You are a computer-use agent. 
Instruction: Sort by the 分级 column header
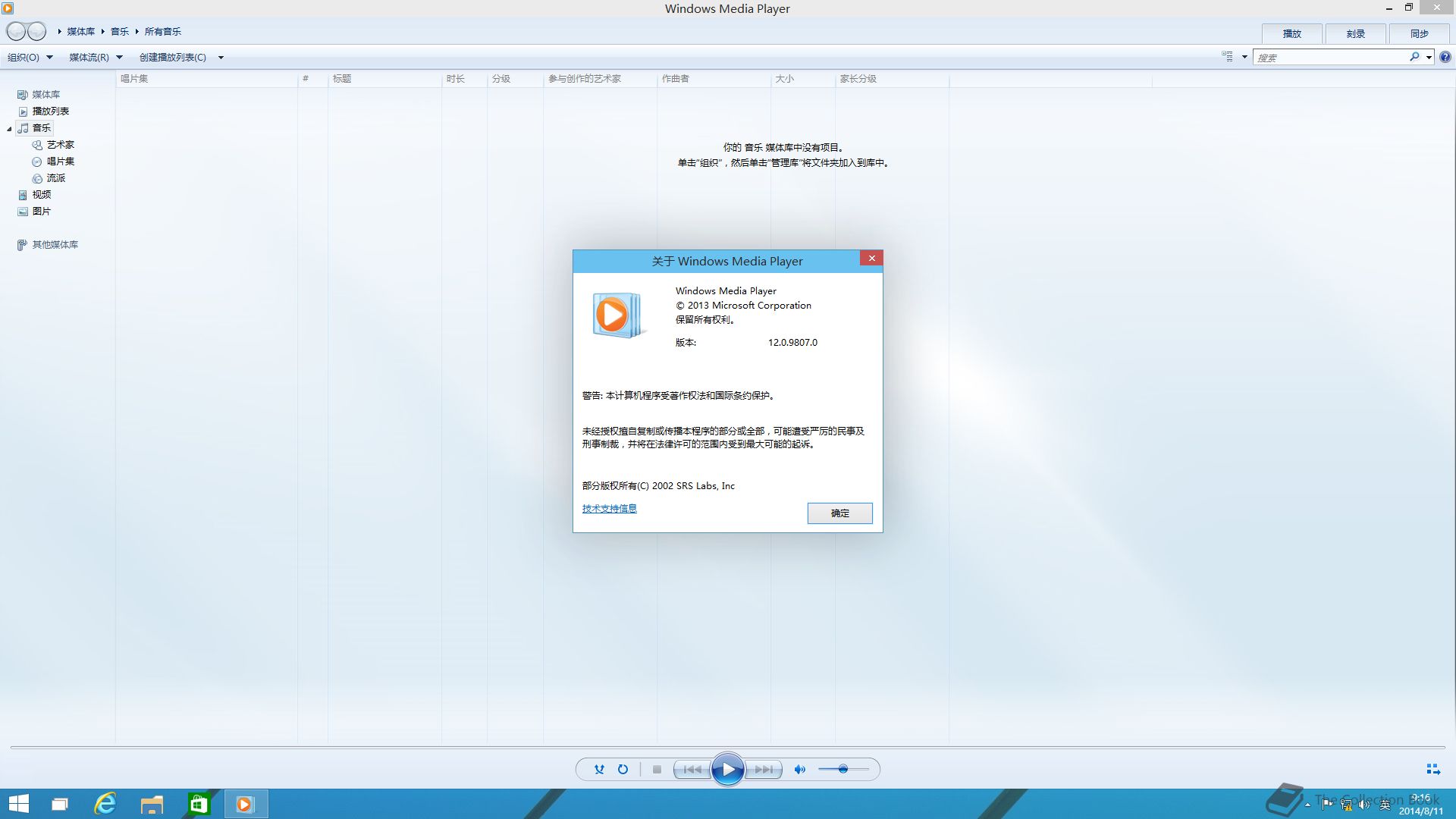pyautogui.click(x=515, y=78)
